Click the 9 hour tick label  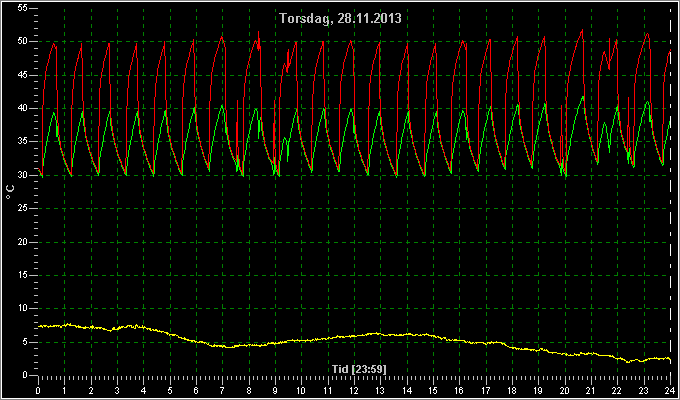coord(275,390)
